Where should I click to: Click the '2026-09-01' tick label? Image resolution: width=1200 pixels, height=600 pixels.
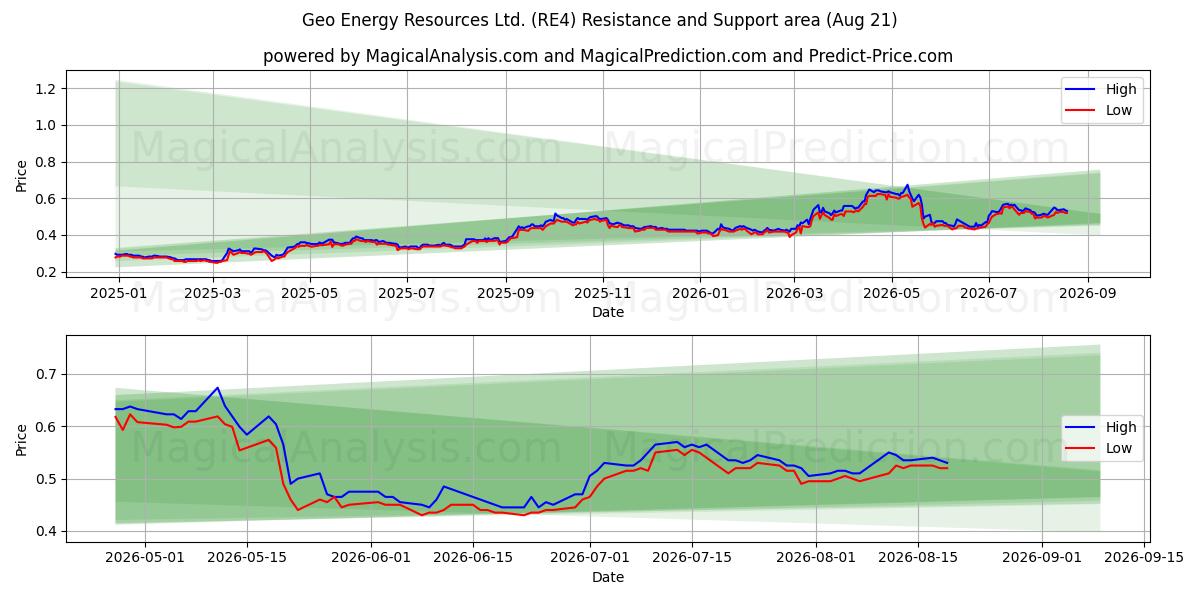click(x=1042, y=558)
